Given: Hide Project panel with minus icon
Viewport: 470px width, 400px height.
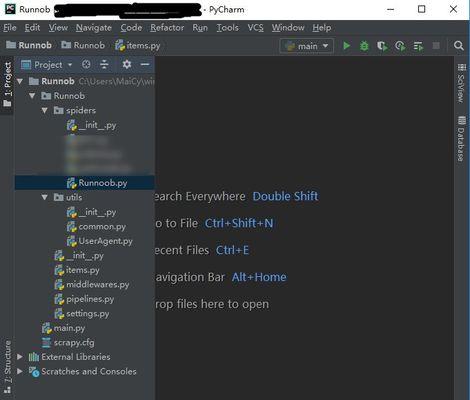Looking at the screenshot, I should coord(145,64).
